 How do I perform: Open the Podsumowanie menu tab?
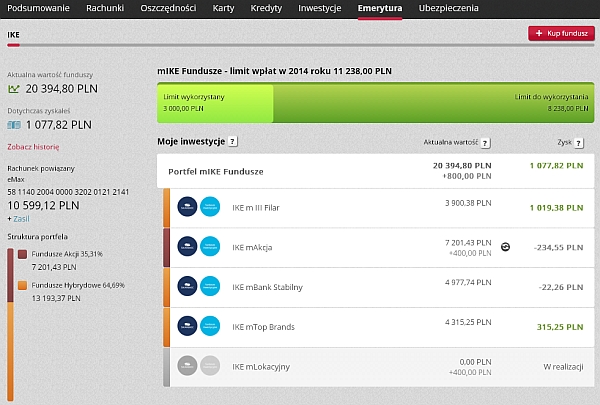pos(38,8)
